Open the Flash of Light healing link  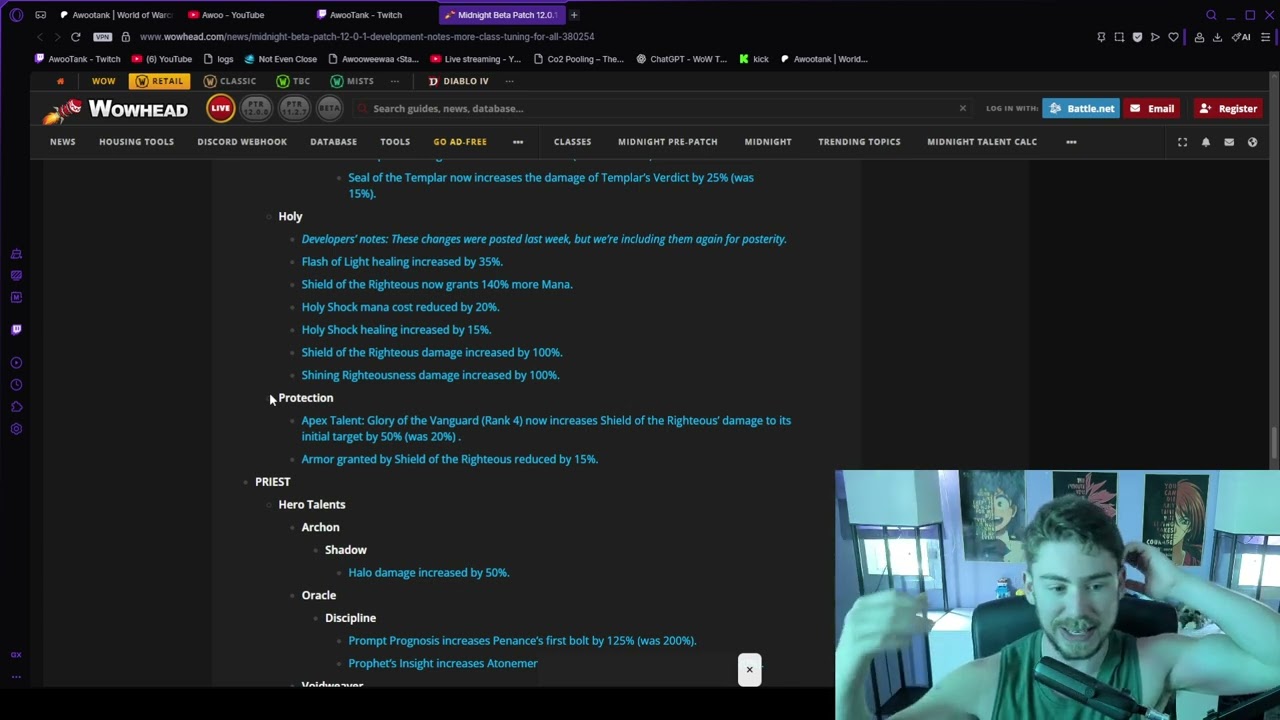pyautogui.click(x=402, y=262)
